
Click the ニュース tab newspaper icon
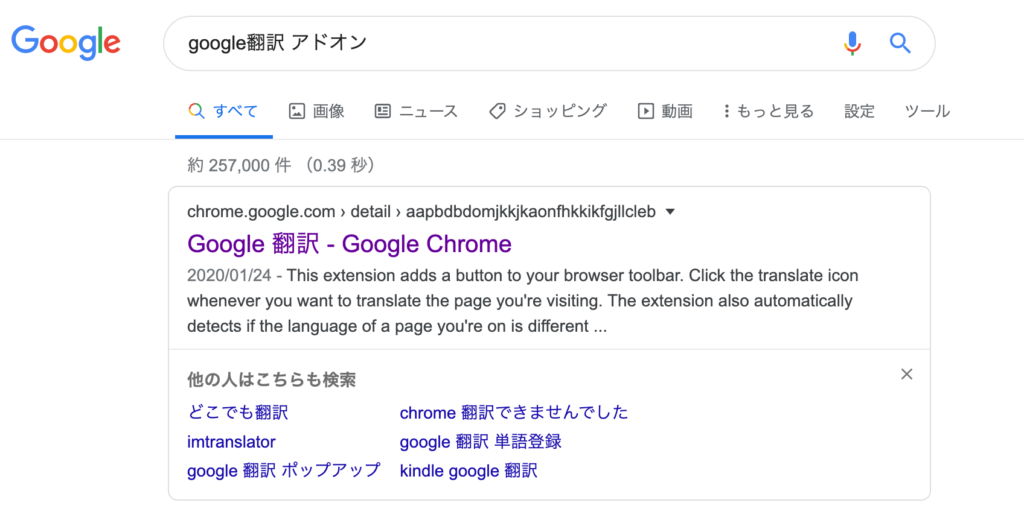[383, 111]
